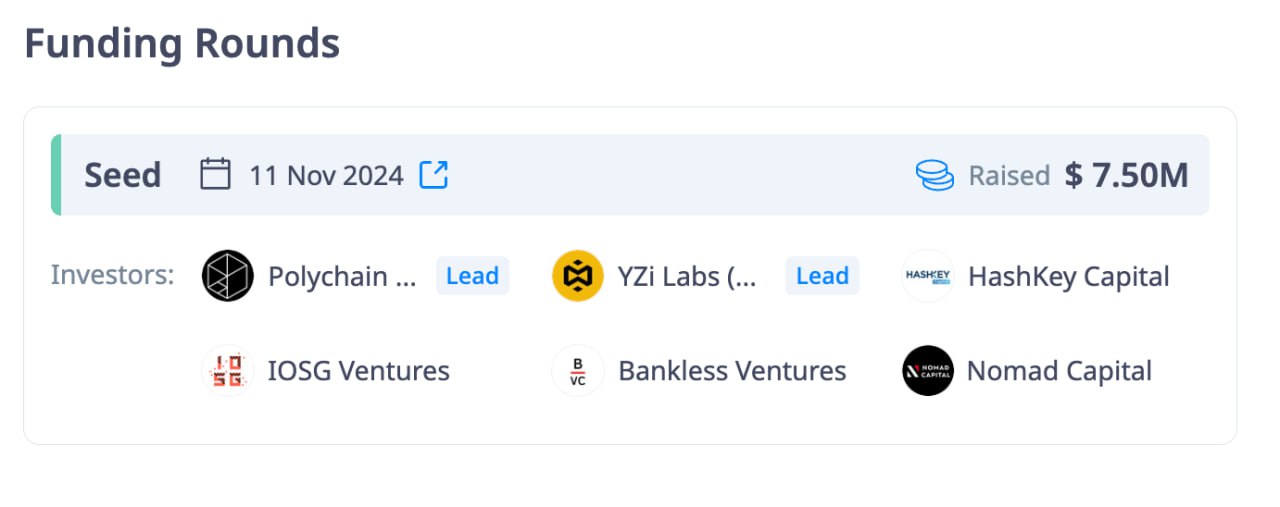Click the calendar icon next to 11 Nov 2024
The image size is (1280, 507).
(215, 175)
